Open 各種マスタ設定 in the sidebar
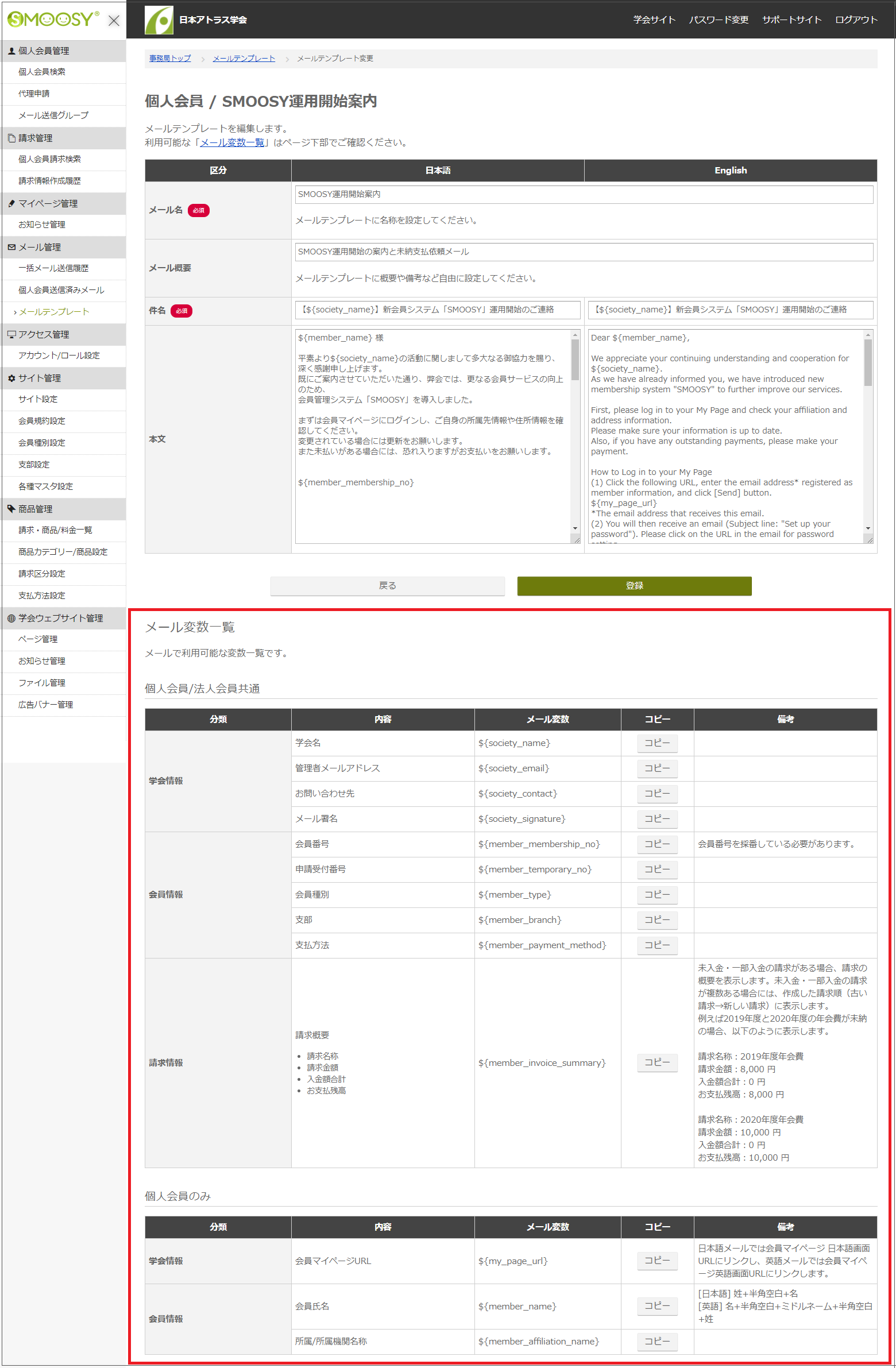Image resolution: width=896 pixels, height=1368 pixels. [45, 487]
